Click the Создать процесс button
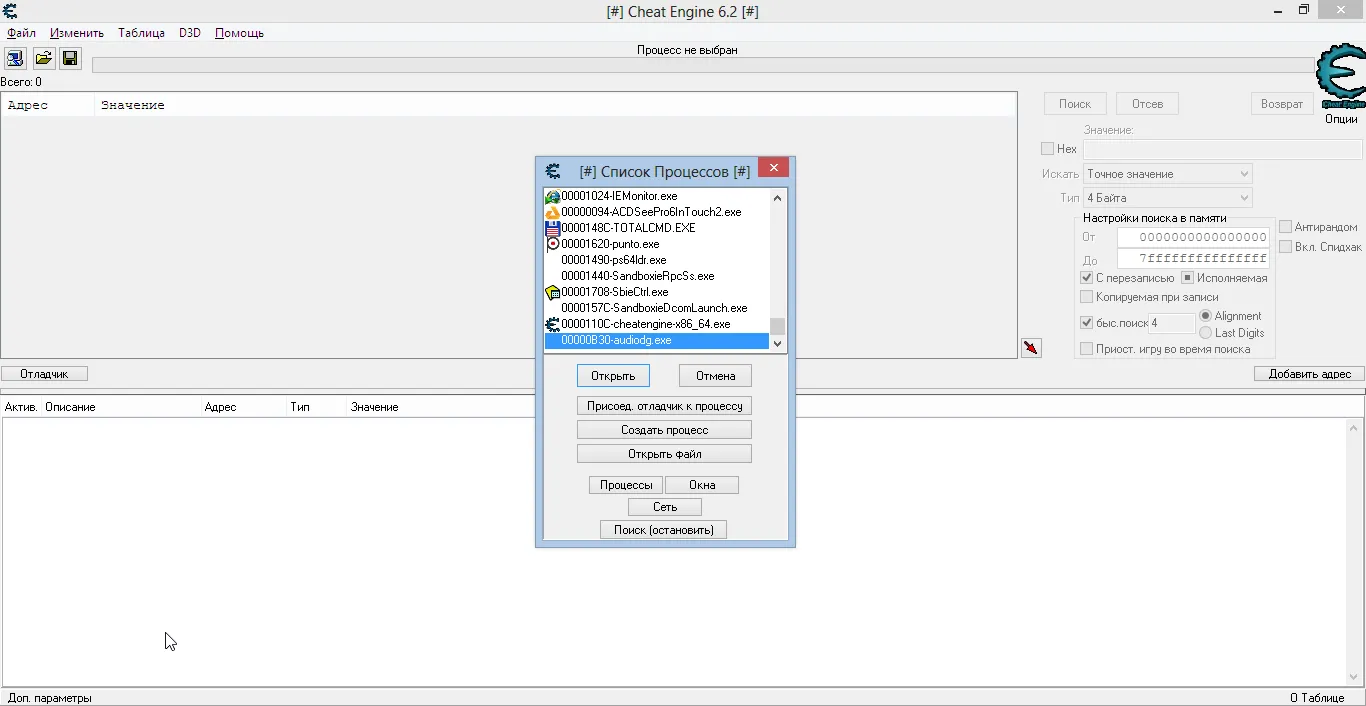This screenshot has height=706, width=1366. [x=664, y=430]
